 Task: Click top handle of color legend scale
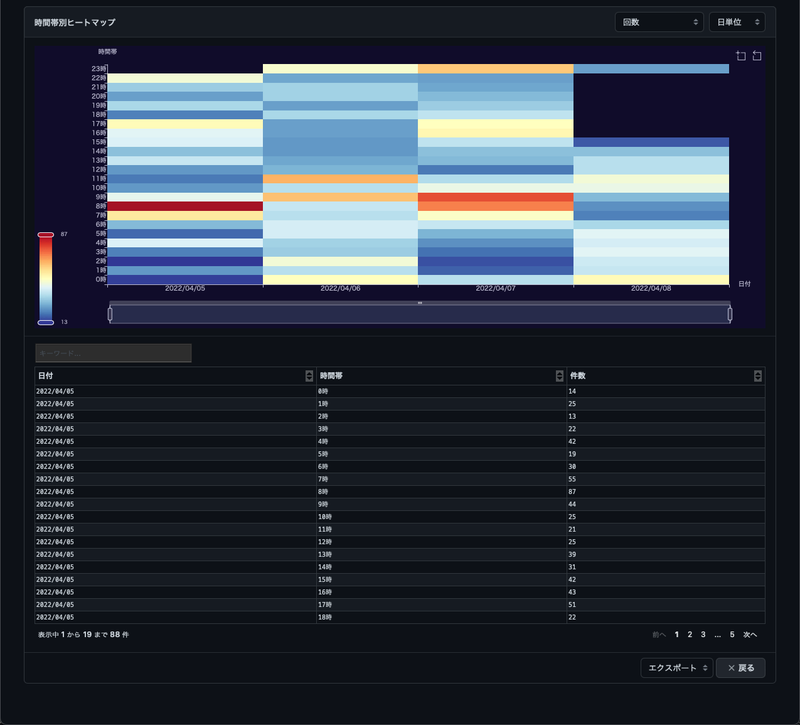[45, 235]
